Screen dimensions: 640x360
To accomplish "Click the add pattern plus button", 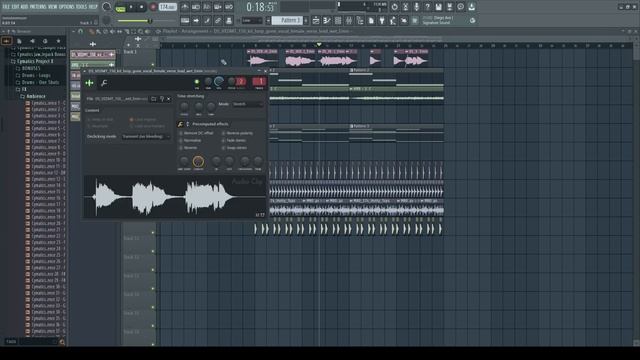I will [306, 20].
